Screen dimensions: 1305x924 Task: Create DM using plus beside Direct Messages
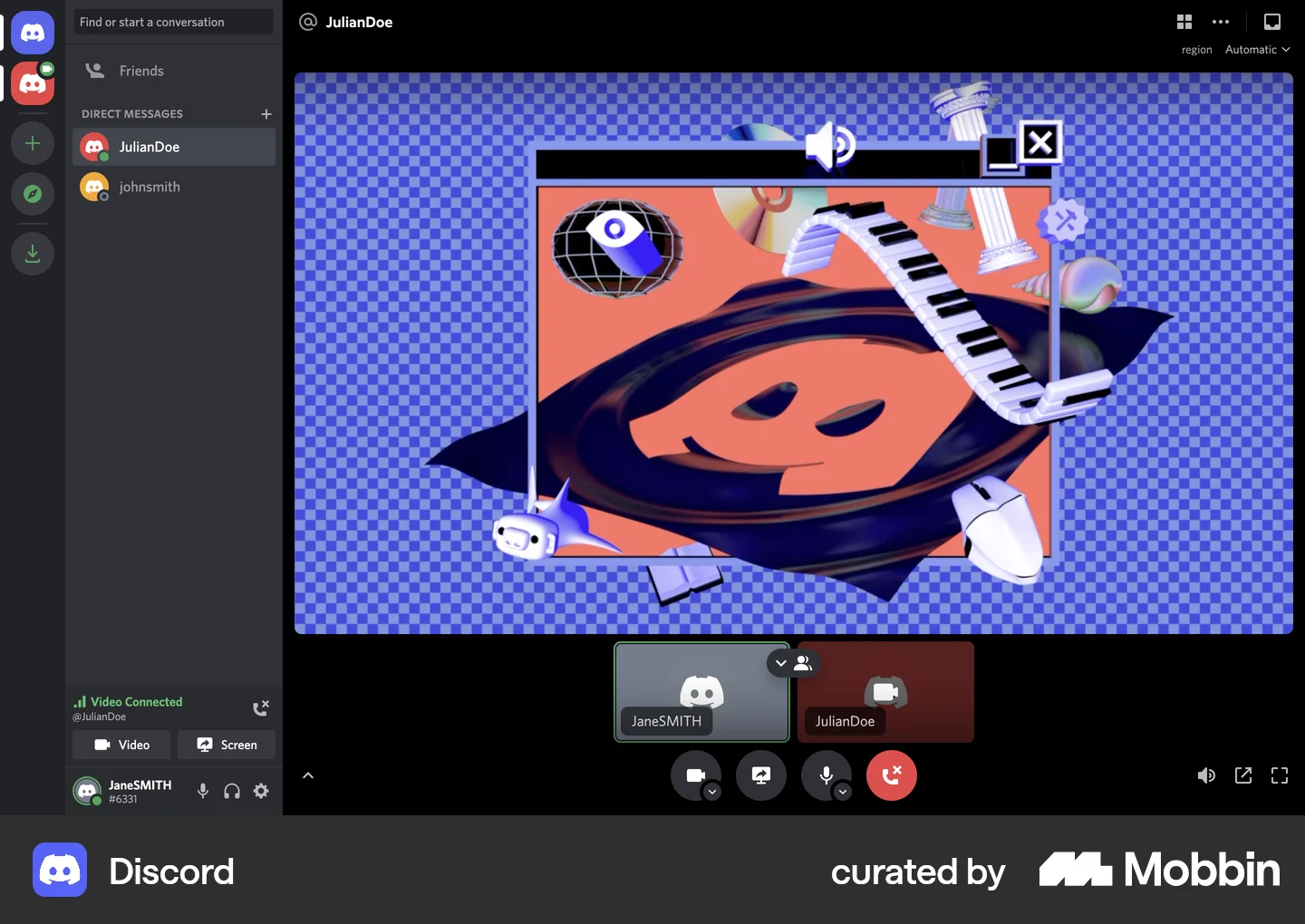pos(266,114)
